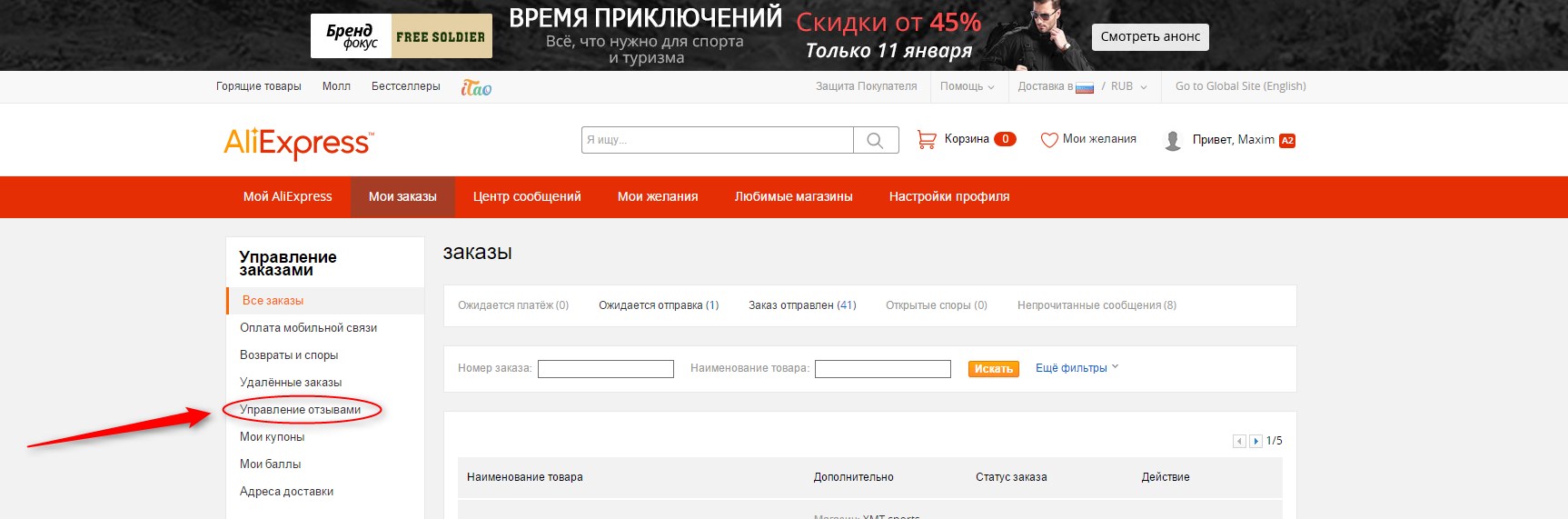Click Смотреть анонс banner button

[x=1150, y=37]
